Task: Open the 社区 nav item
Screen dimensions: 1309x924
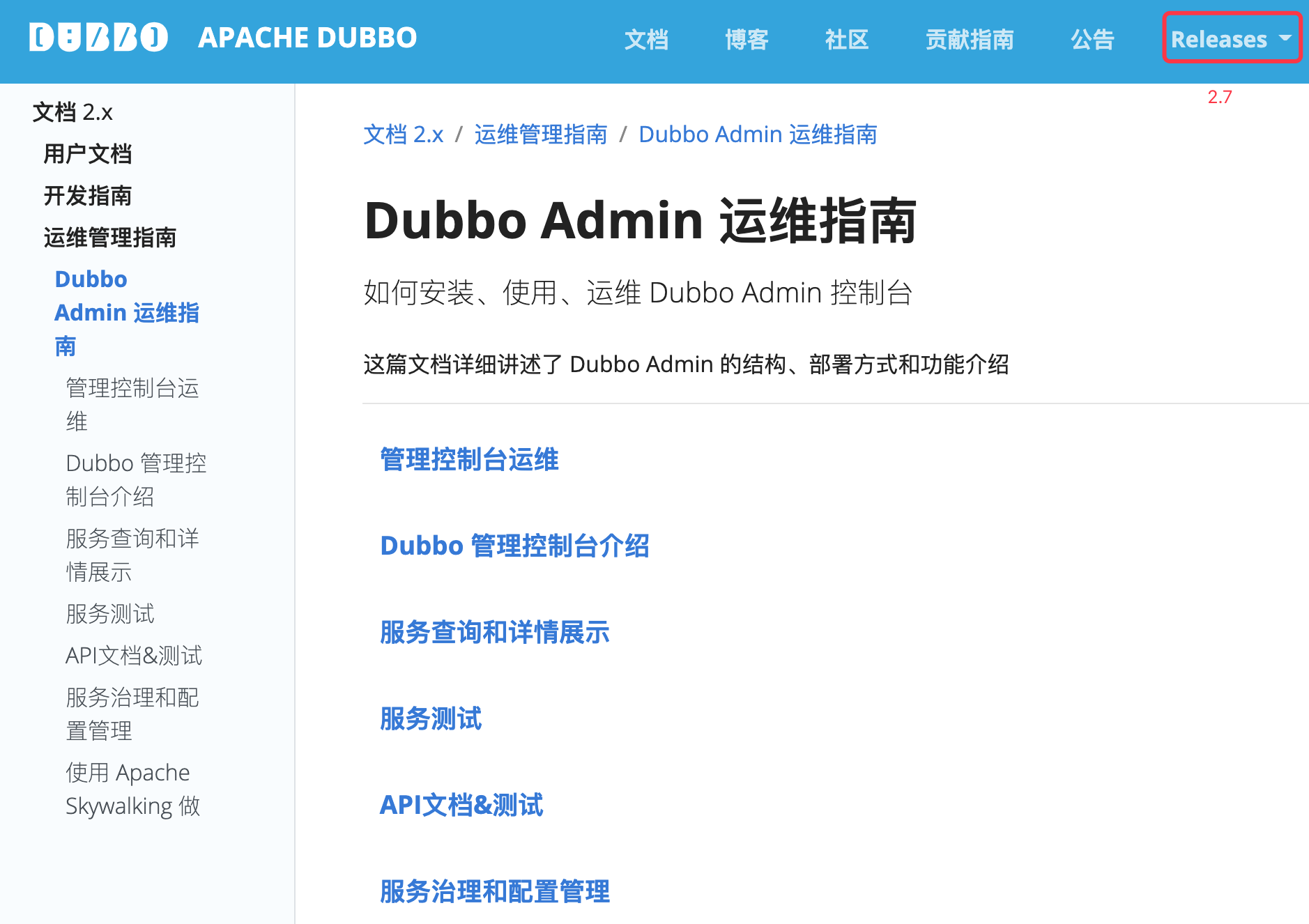Action: (x=847, y=40)
